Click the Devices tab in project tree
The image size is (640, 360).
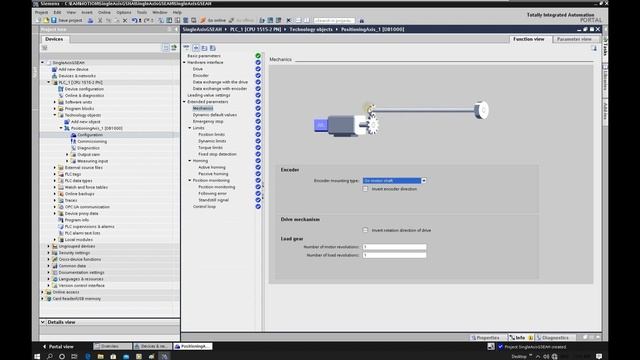pyautogui.click(x=54, y=39)
